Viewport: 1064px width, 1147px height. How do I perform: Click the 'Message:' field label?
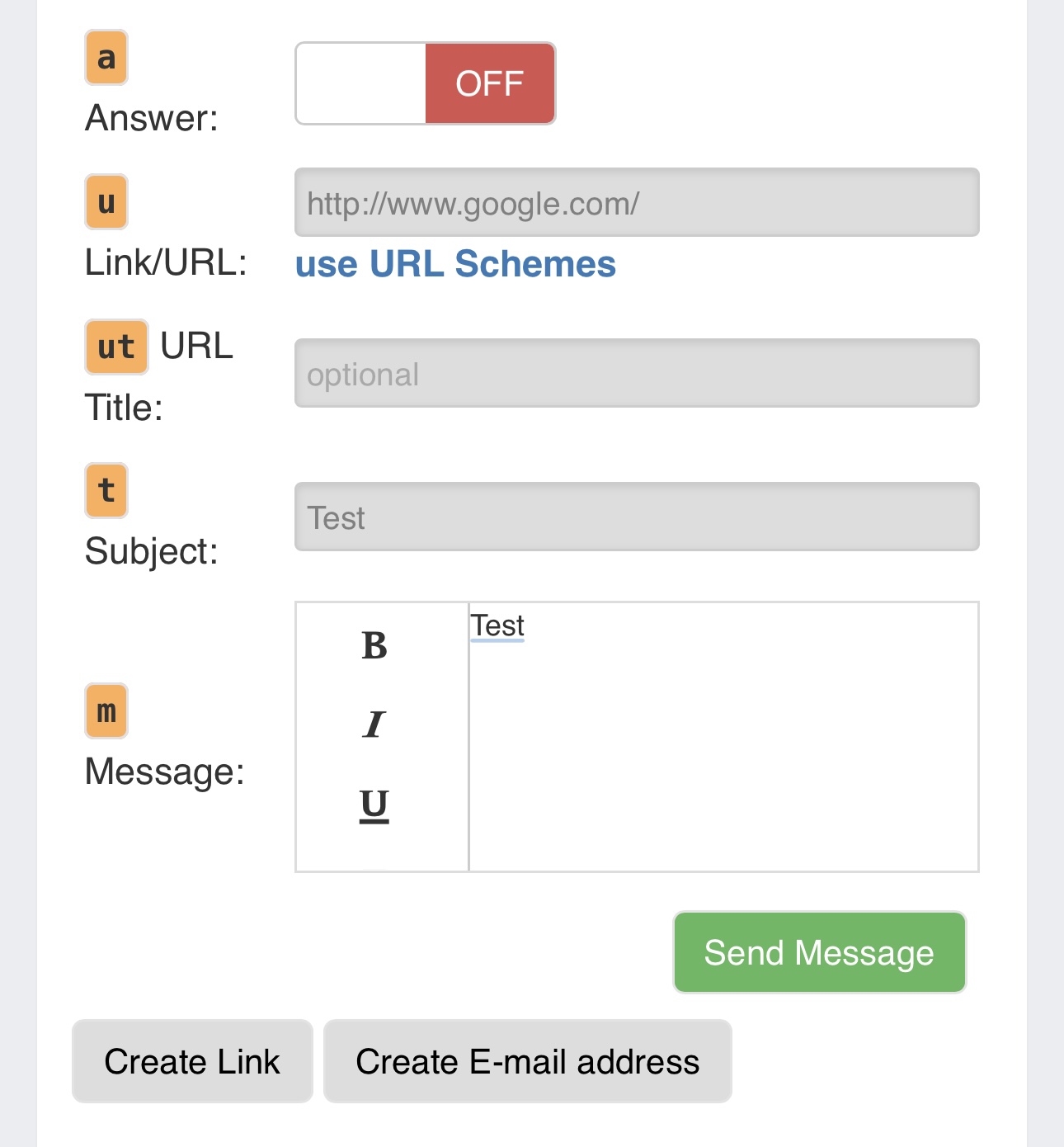point(165,772)
